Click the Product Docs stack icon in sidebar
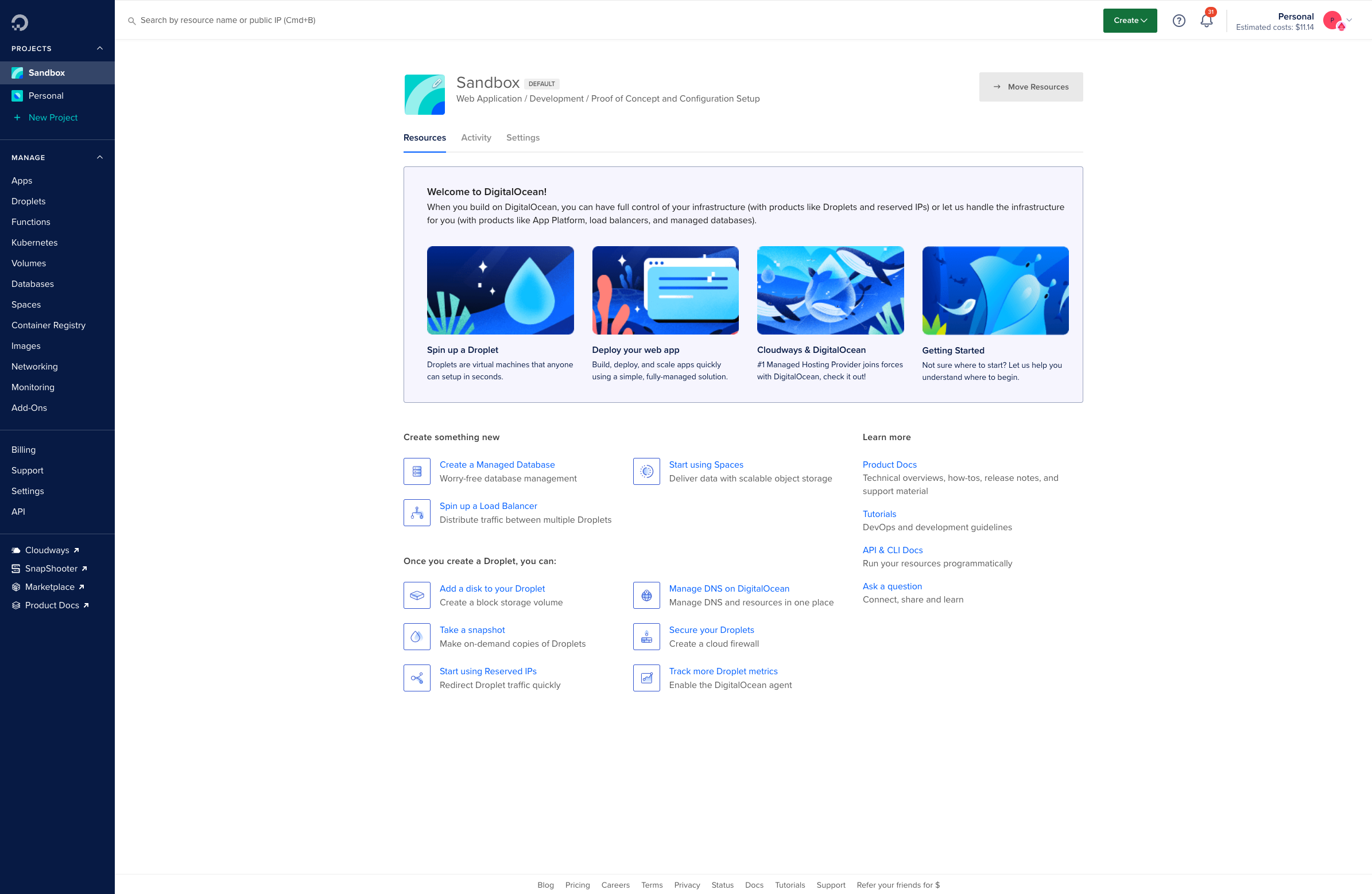This screenshot has width=1372, height=894. pos(16,606)
